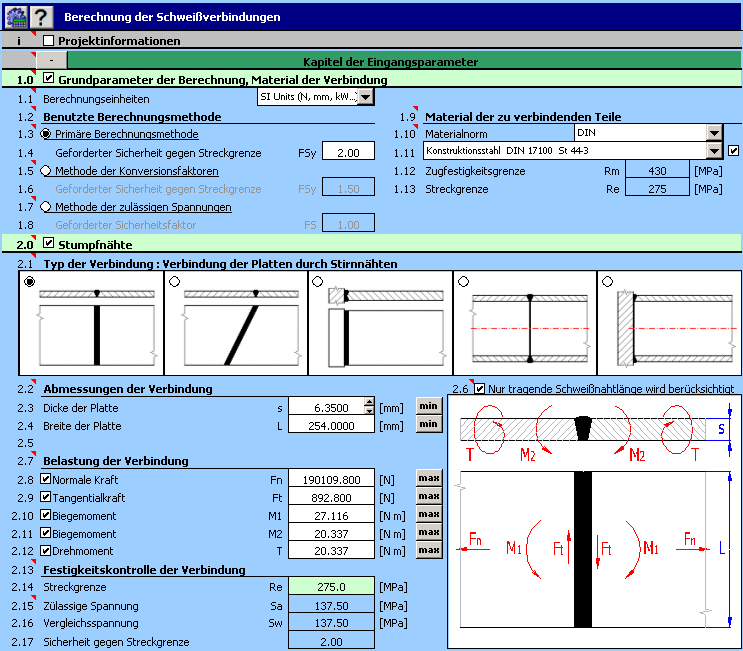Screen dimensions: 743x651
Task: Click disabled FSy 1.50 conversion factor field
Action: [x=348, y=187]
